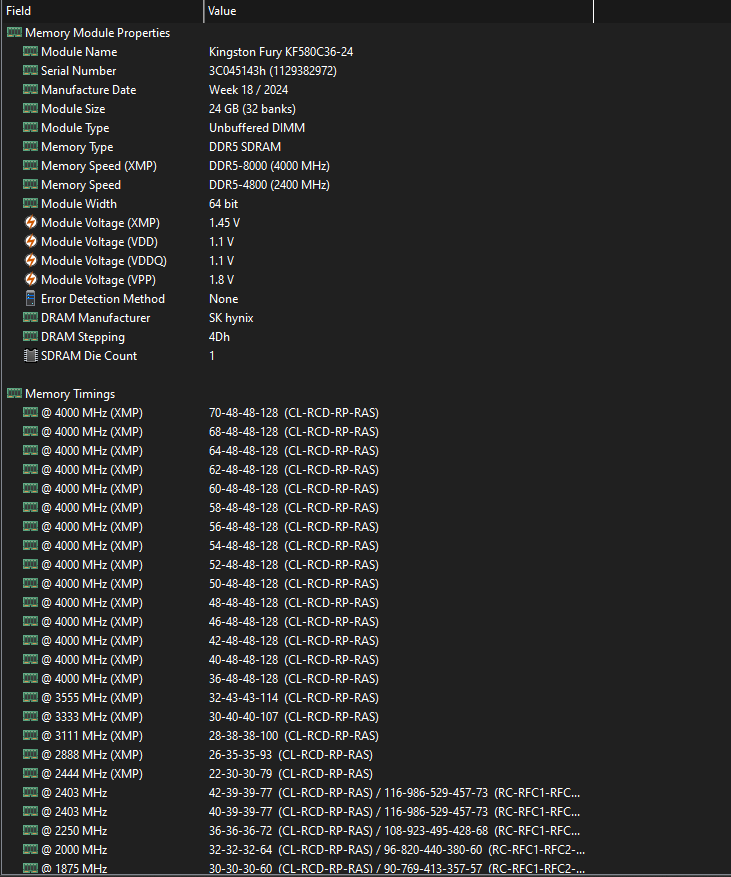Select the SDRAM Die Count label
Screen dimensions: 731x877
click(89, 356)
